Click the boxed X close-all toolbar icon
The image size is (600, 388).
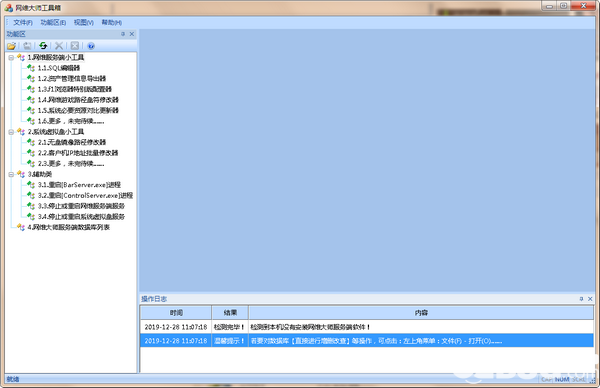click(75, 46)
